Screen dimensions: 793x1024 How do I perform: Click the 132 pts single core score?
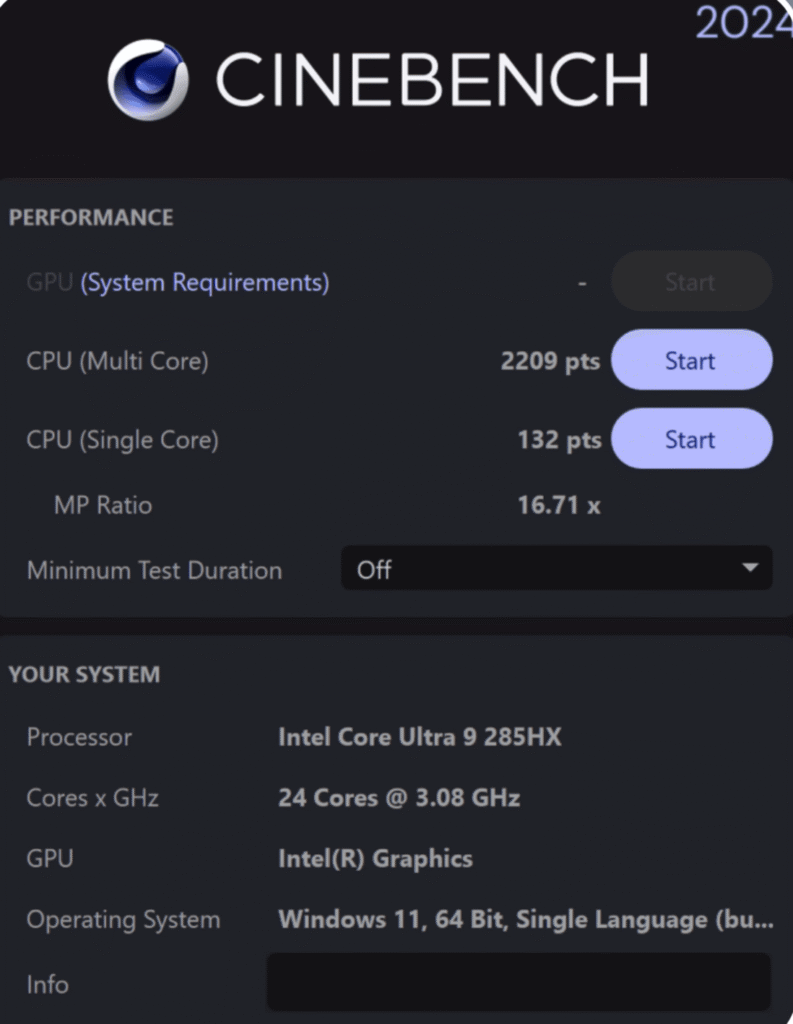559,440
